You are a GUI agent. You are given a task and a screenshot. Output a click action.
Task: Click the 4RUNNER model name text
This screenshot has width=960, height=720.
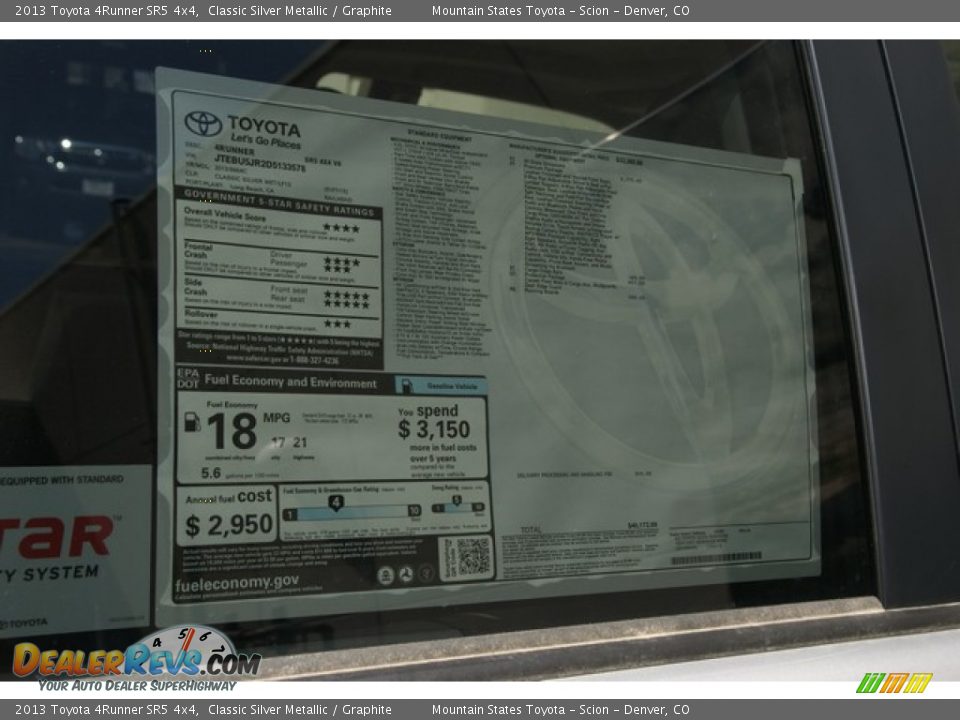click(x=234, y=149)
